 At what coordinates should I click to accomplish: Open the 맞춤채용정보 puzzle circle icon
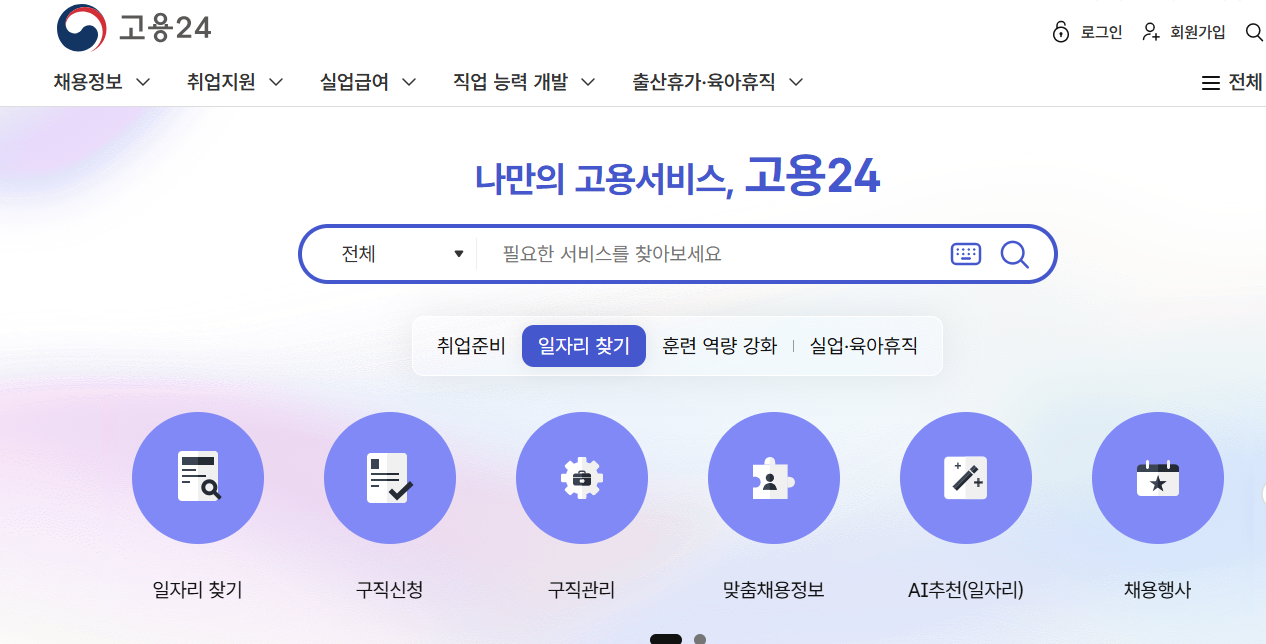tap(774, 478)
